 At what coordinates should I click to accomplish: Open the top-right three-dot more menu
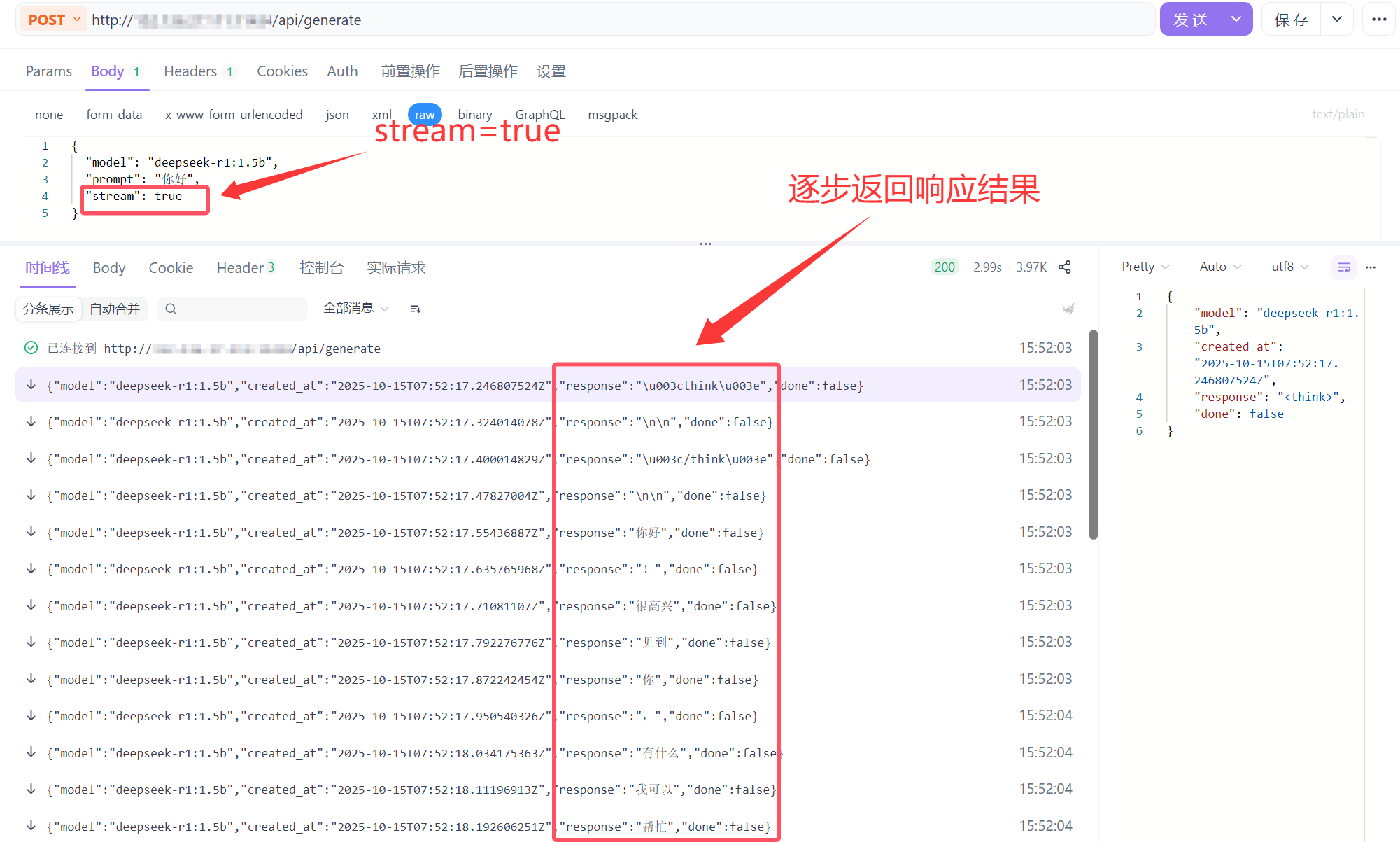[1379, 20]
